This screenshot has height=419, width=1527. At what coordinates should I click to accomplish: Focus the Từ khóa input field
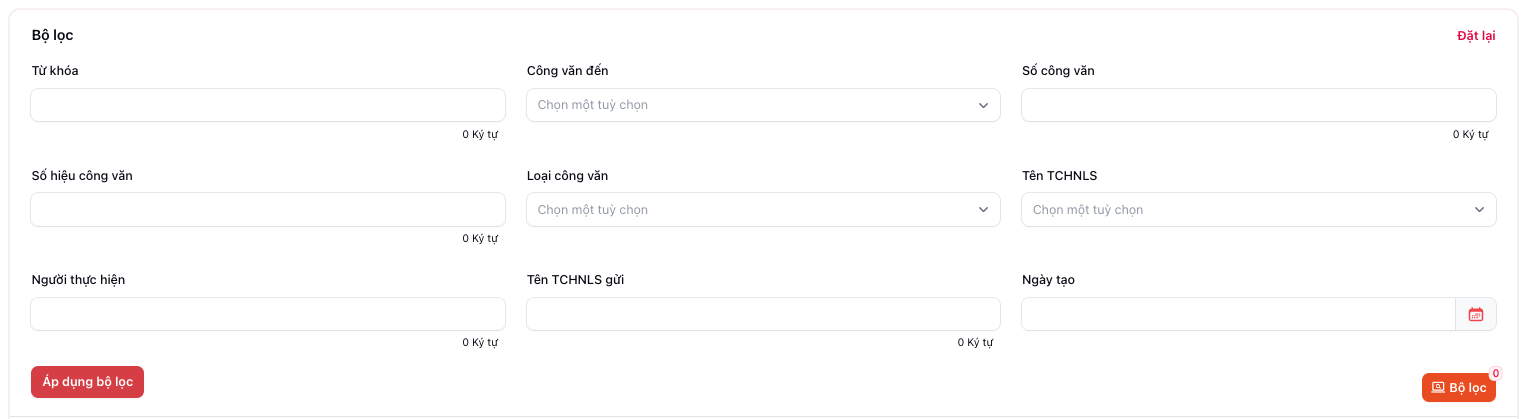coord(268,105)
